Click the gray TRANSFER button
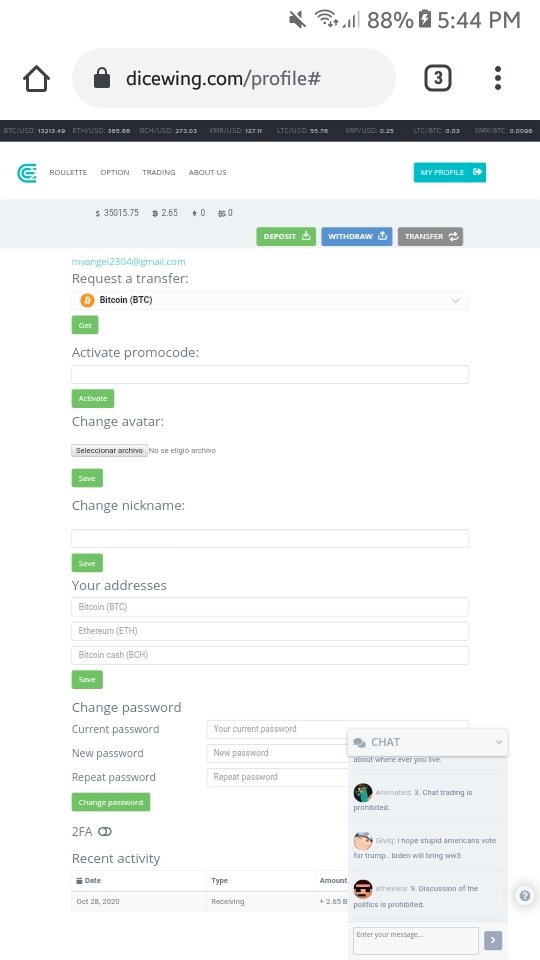This screenshot has width=540, height=960. [430, 236]
